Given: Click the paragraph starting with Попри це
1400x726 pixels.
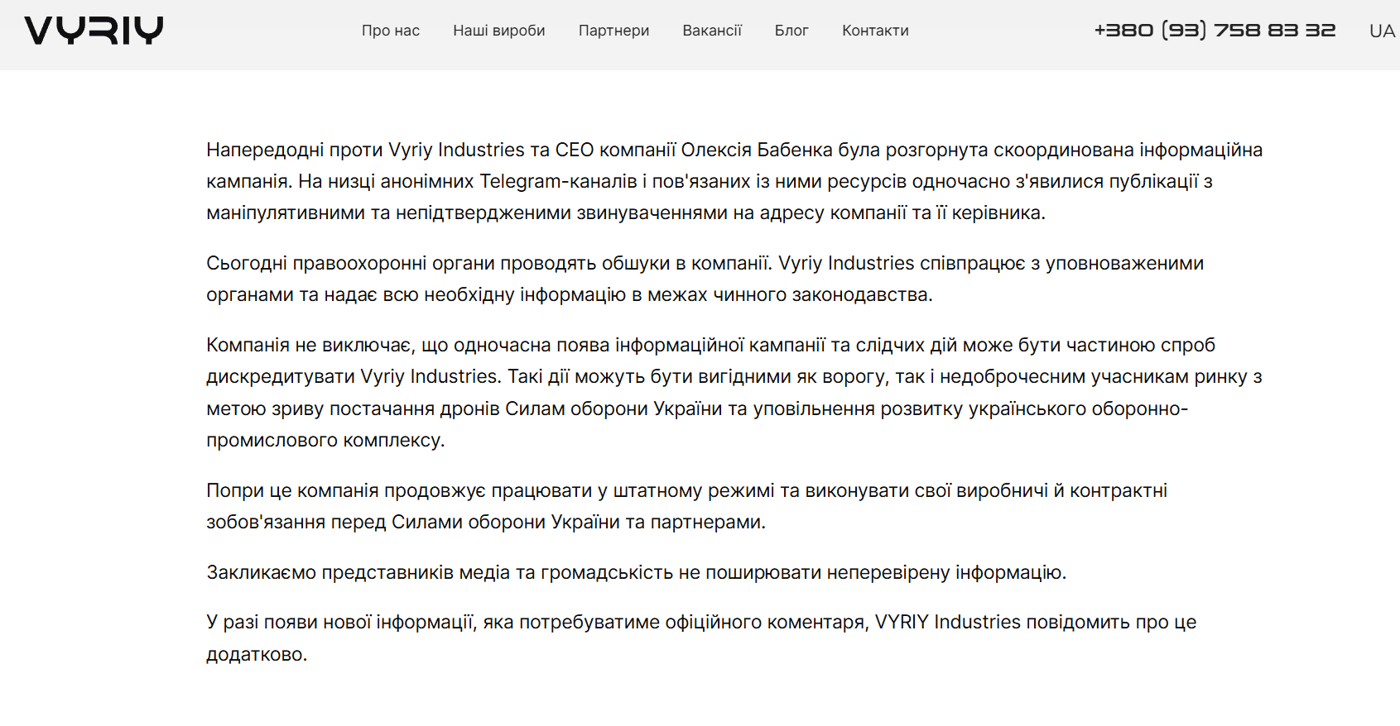Looking at the screenshot, I should pos(687,506).
